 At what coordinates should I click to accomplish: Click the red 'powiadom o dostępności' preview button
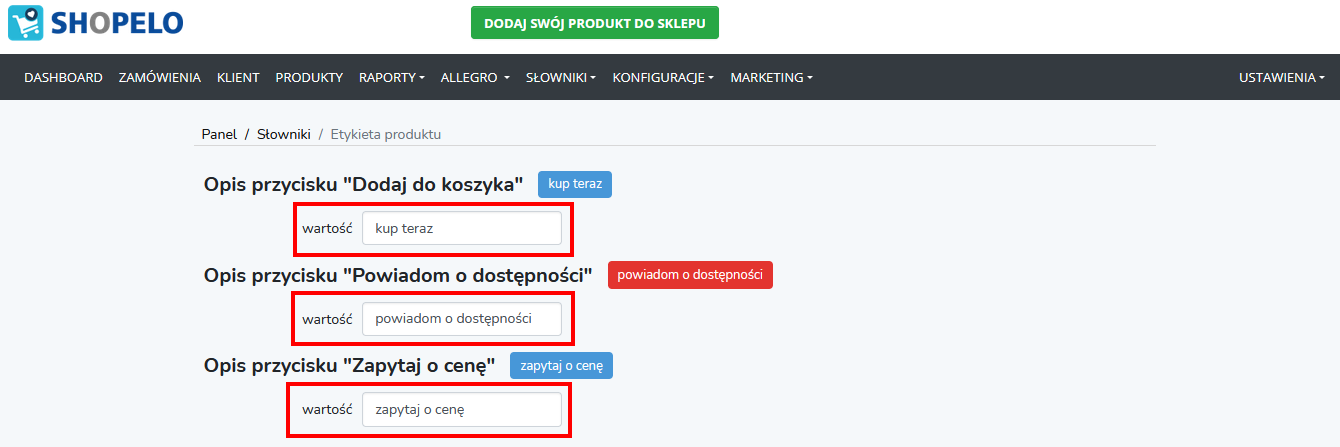(690, 275)
